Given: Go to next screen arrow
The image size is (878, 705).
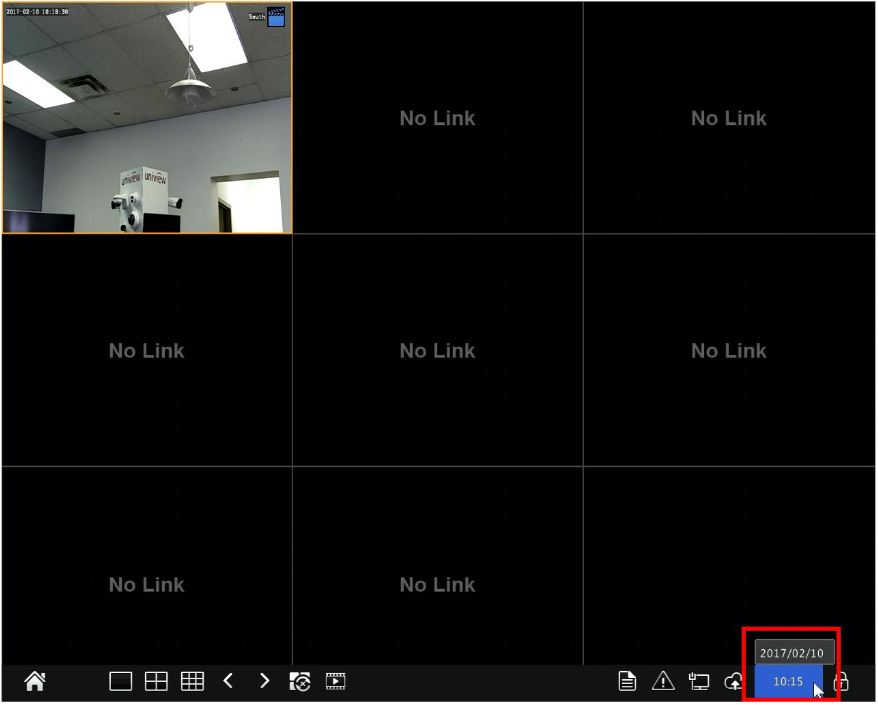Looking at the screenshot, I should pyautogui.click(x=264, y=681).
